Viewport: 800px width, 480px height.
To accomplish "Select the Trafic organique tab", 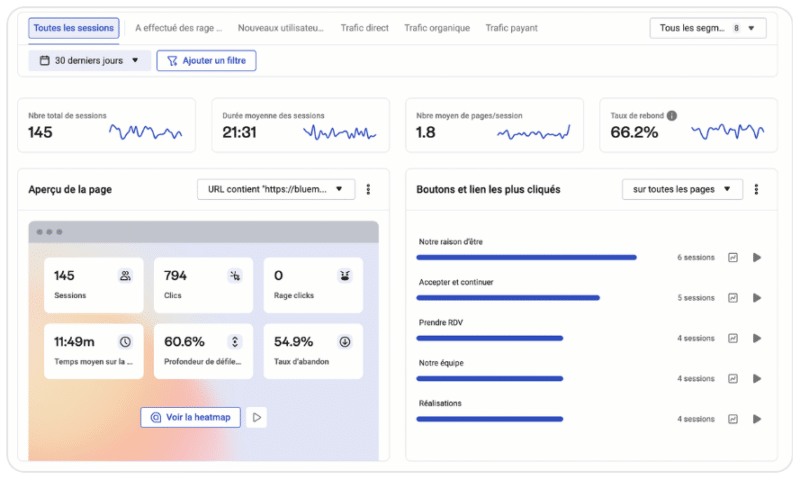I will 437,28.
